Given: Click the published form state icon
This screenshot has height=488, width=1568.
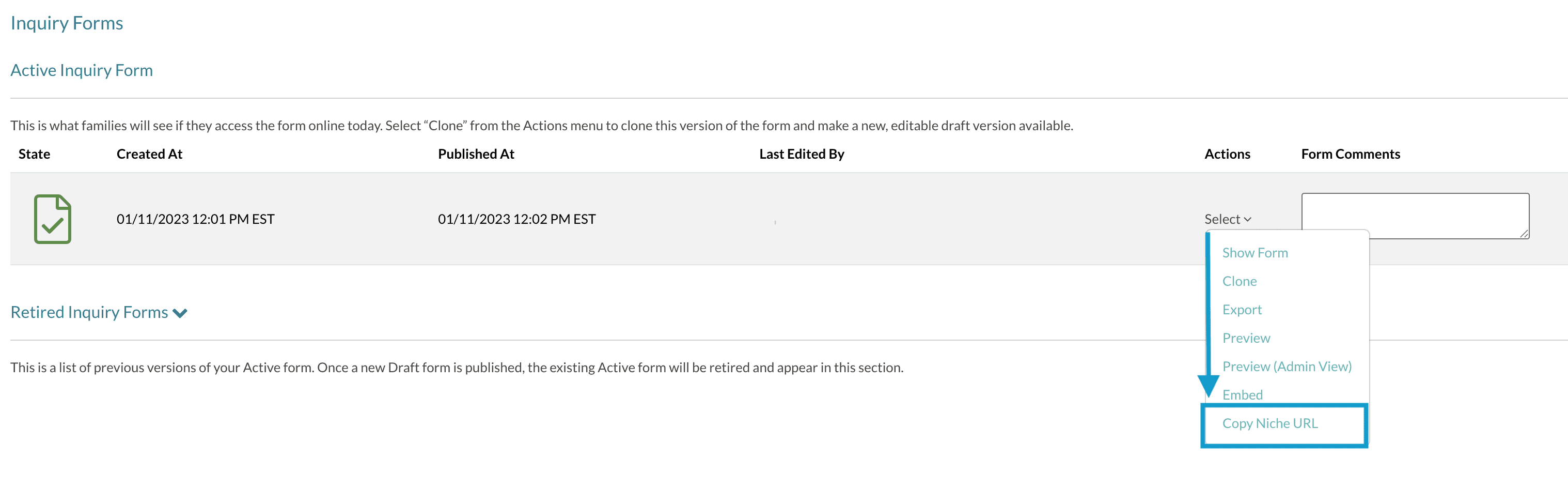Looking at the screenshot, I should click(52, 219).
